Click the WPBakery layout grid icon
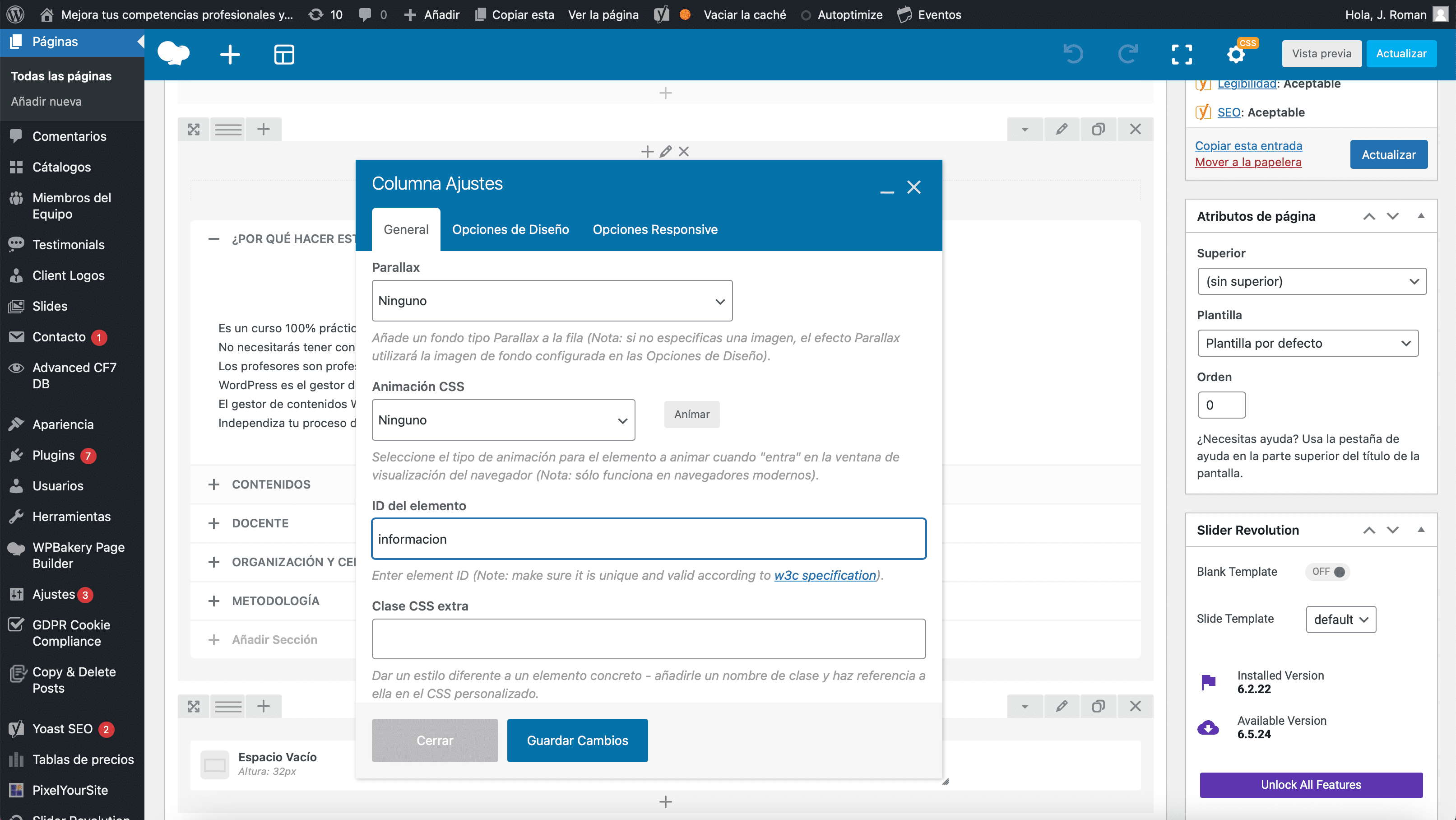Image resolution: width=1456 pixels, height=820 pixels. [285, 54]
